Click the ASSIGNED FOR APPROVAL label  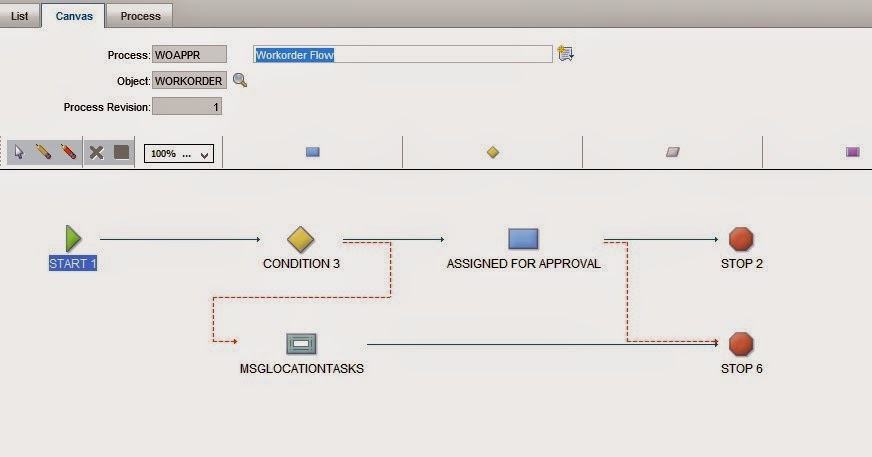click(x=523, y=264)
